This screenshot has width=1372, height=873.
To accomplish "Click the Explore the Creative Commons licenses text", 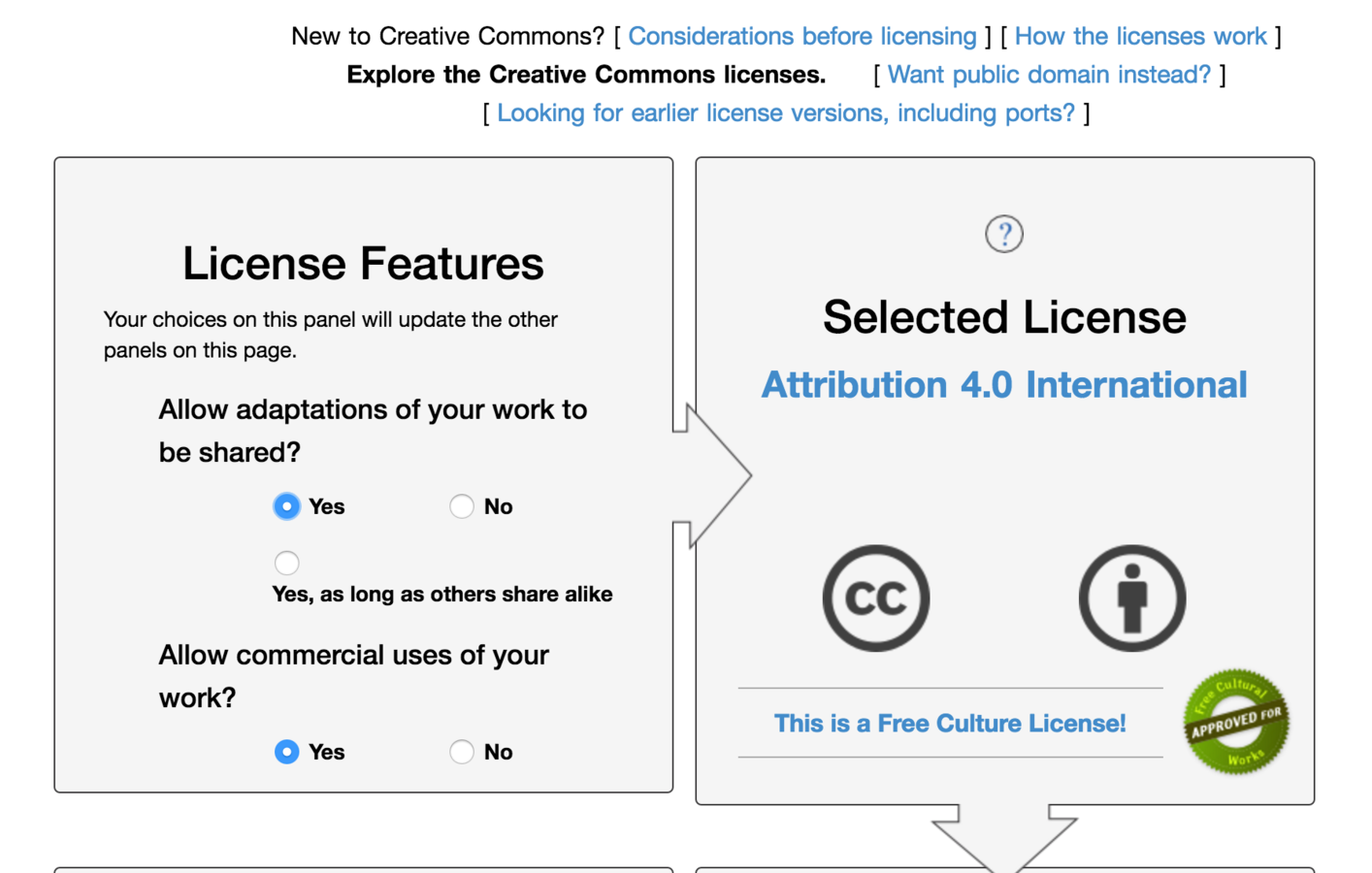I will [x=586, y=75].
